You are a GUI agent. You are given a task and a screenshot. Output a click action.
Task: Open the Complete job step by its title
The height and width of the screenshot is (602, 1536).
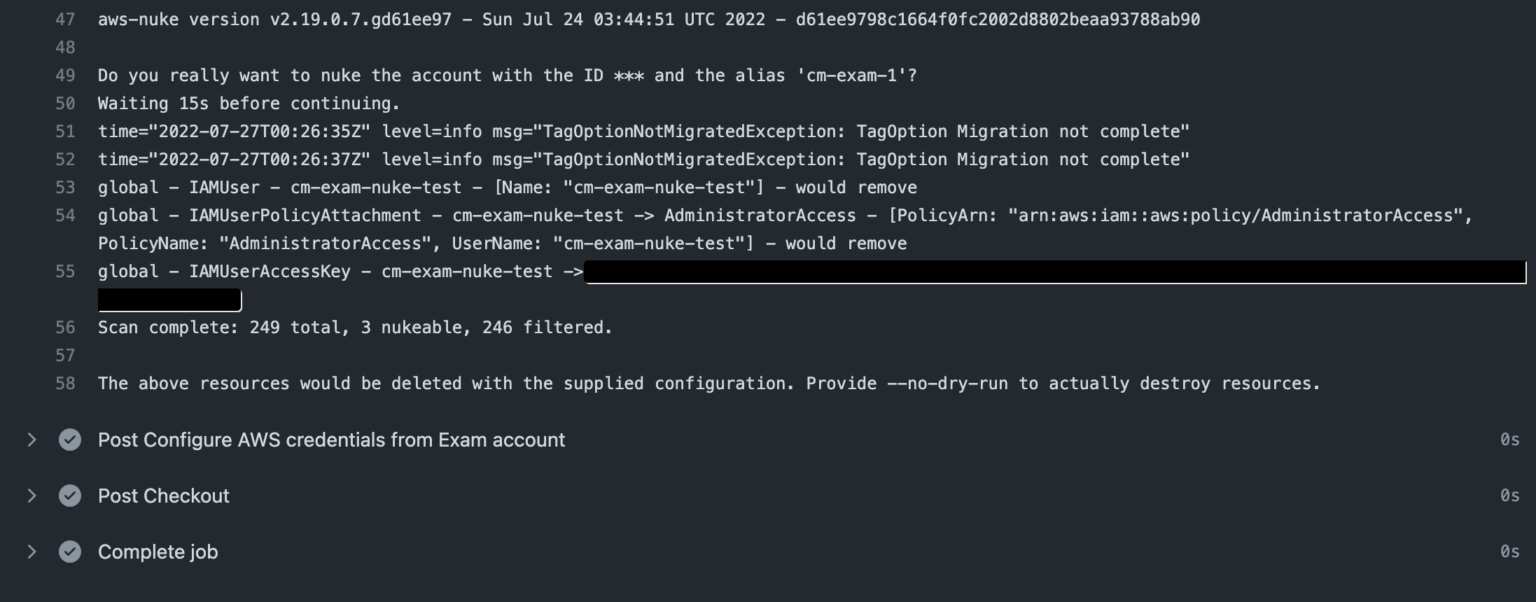[157, 551]
